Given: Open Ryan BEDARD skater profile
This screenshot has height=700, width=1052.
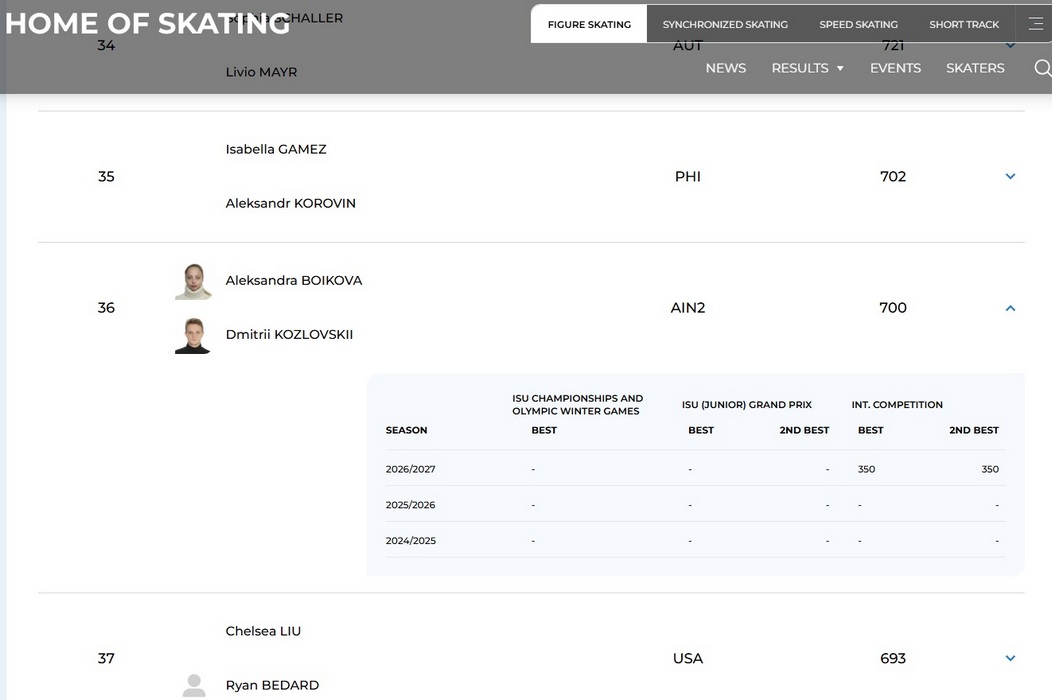Looking at the screenshot, I should pos(272,685).
